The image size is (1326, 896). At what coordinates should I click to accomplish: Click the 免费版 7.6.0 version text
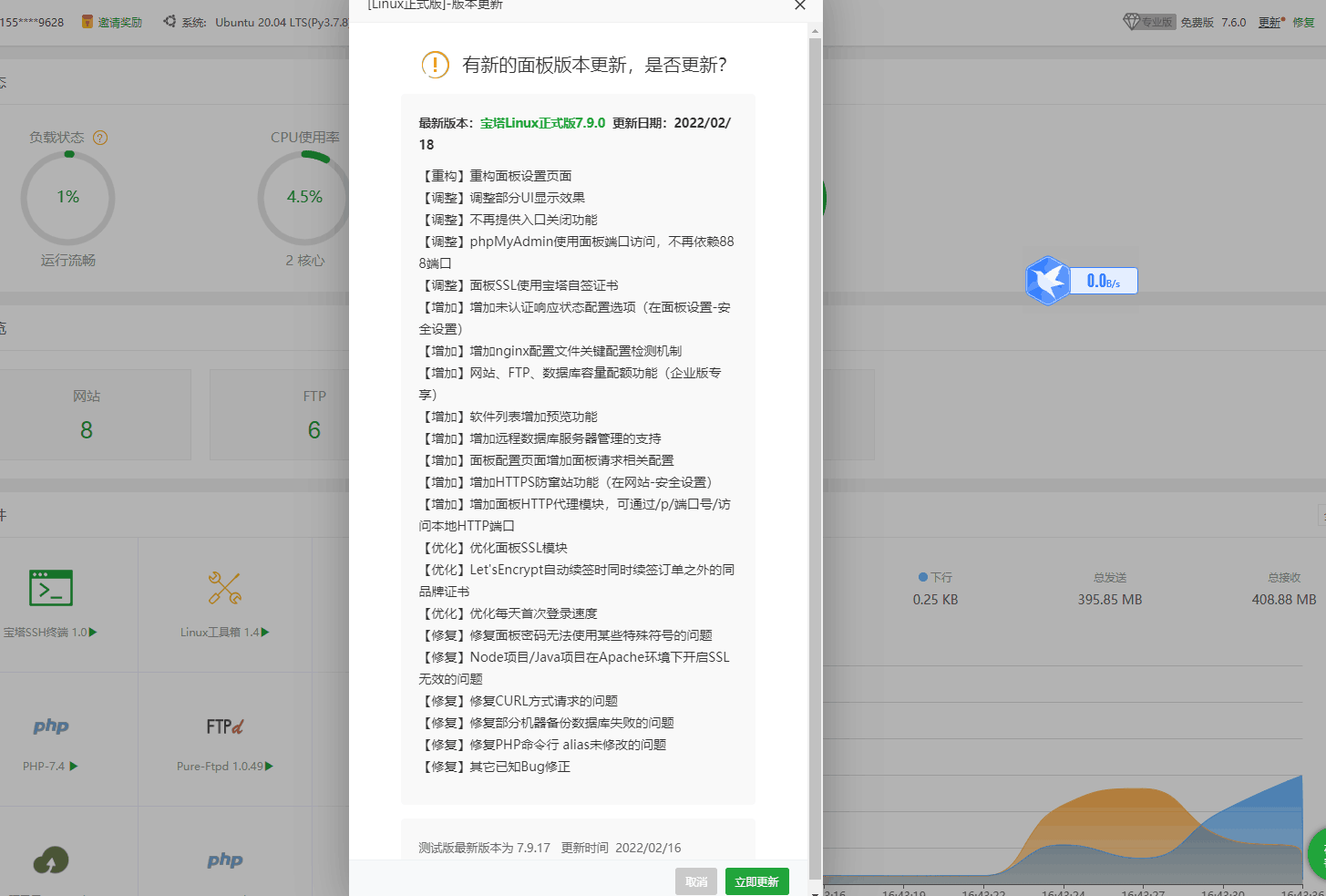coord(1213,22)
